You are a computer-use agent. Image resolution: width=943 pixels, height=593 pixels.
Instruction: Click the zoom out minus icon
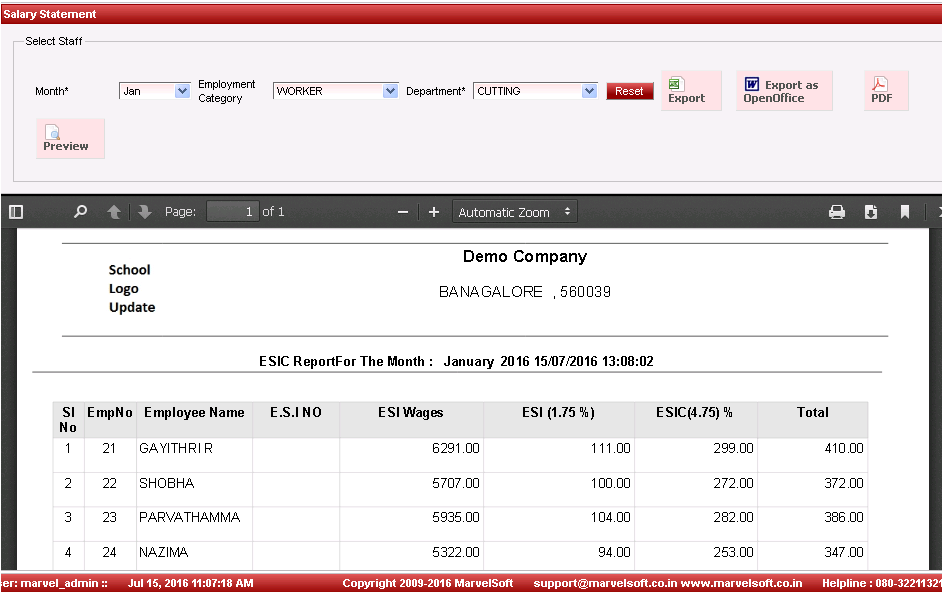pos(403,212)
